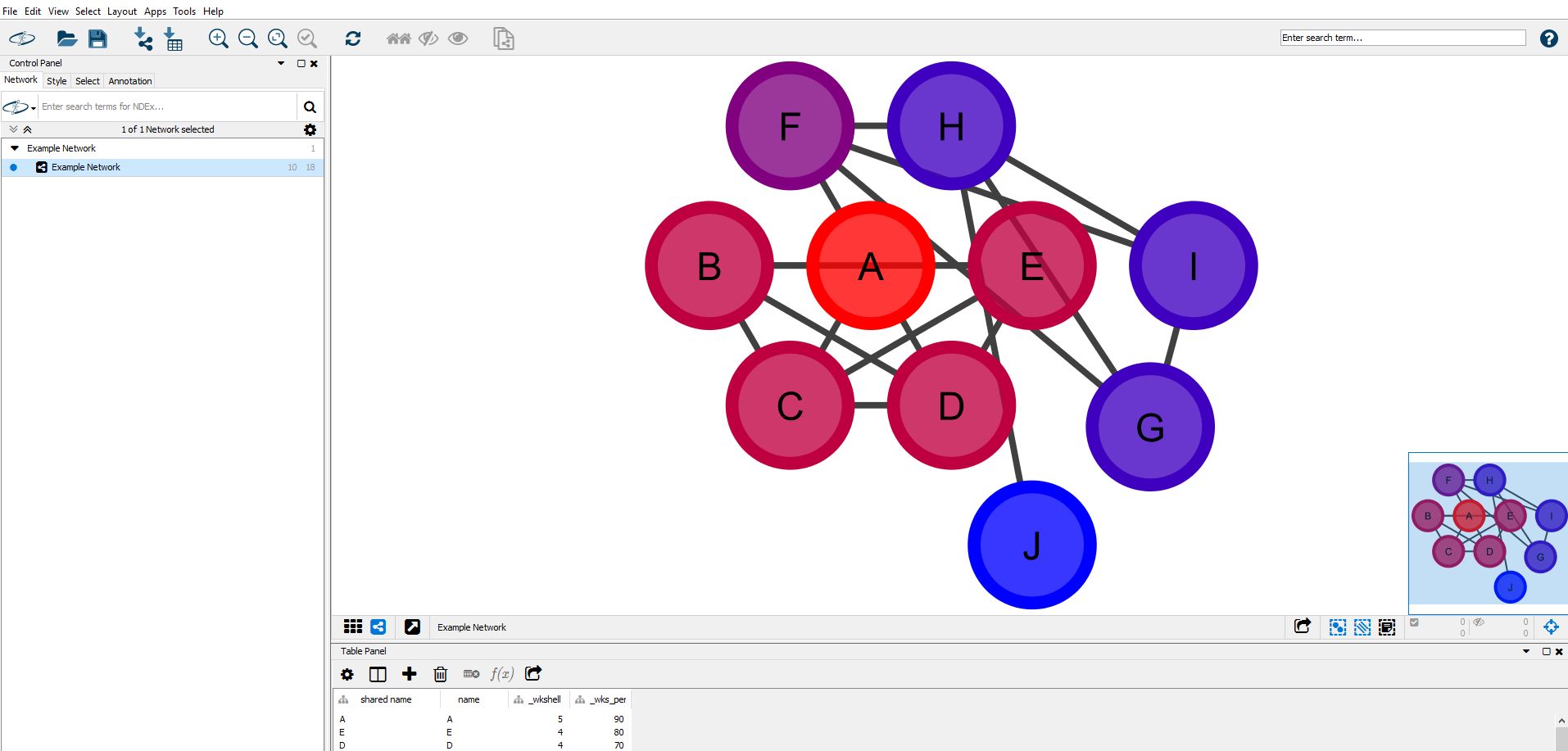Export network view share-arrow icon
Screen dimensions: 1568x751
tap(1303, 627)
